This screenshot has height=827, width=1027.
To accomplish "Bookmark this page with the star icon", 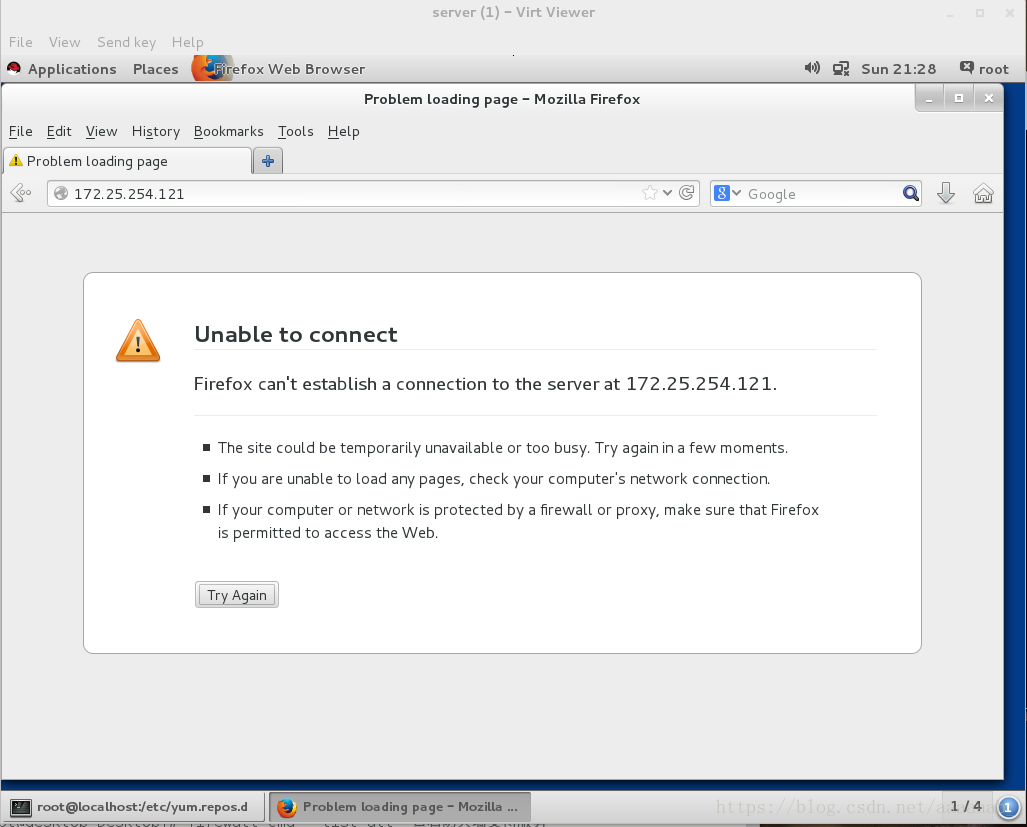I will coord(650,193).
